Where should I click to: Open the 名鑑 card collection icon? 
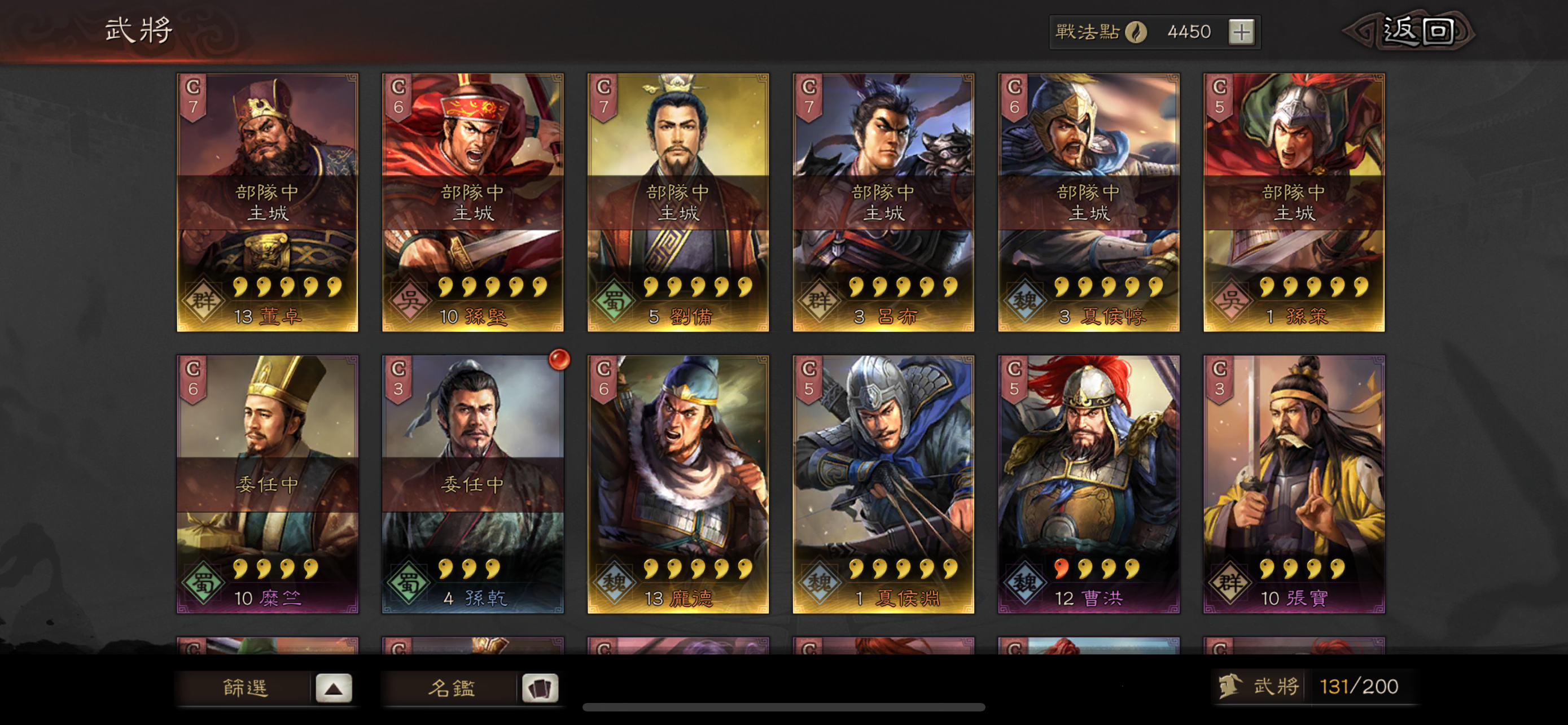539,688
